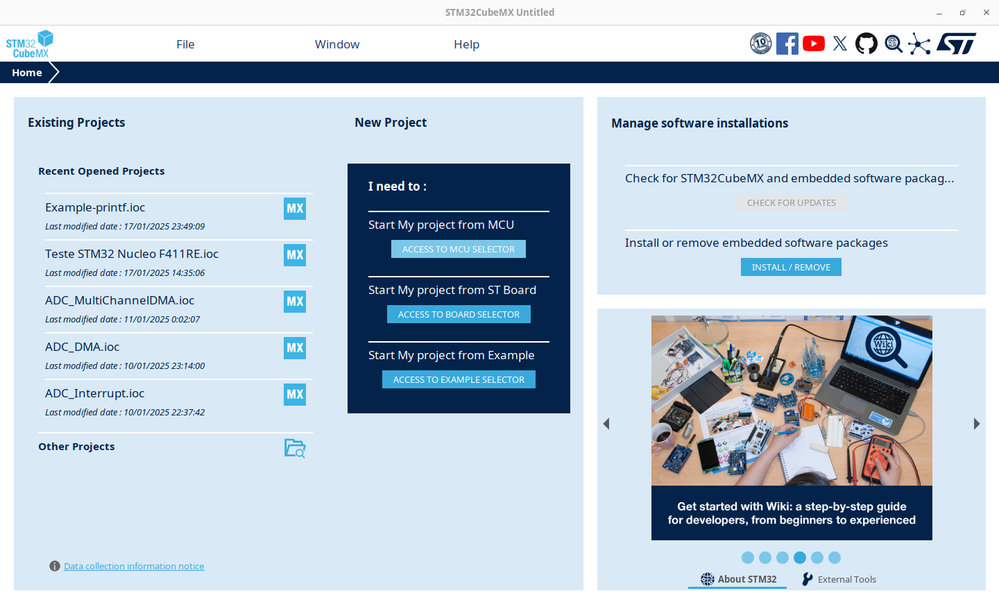
Task: Select the second carousel dot
Action: click(x=765, y=557)
